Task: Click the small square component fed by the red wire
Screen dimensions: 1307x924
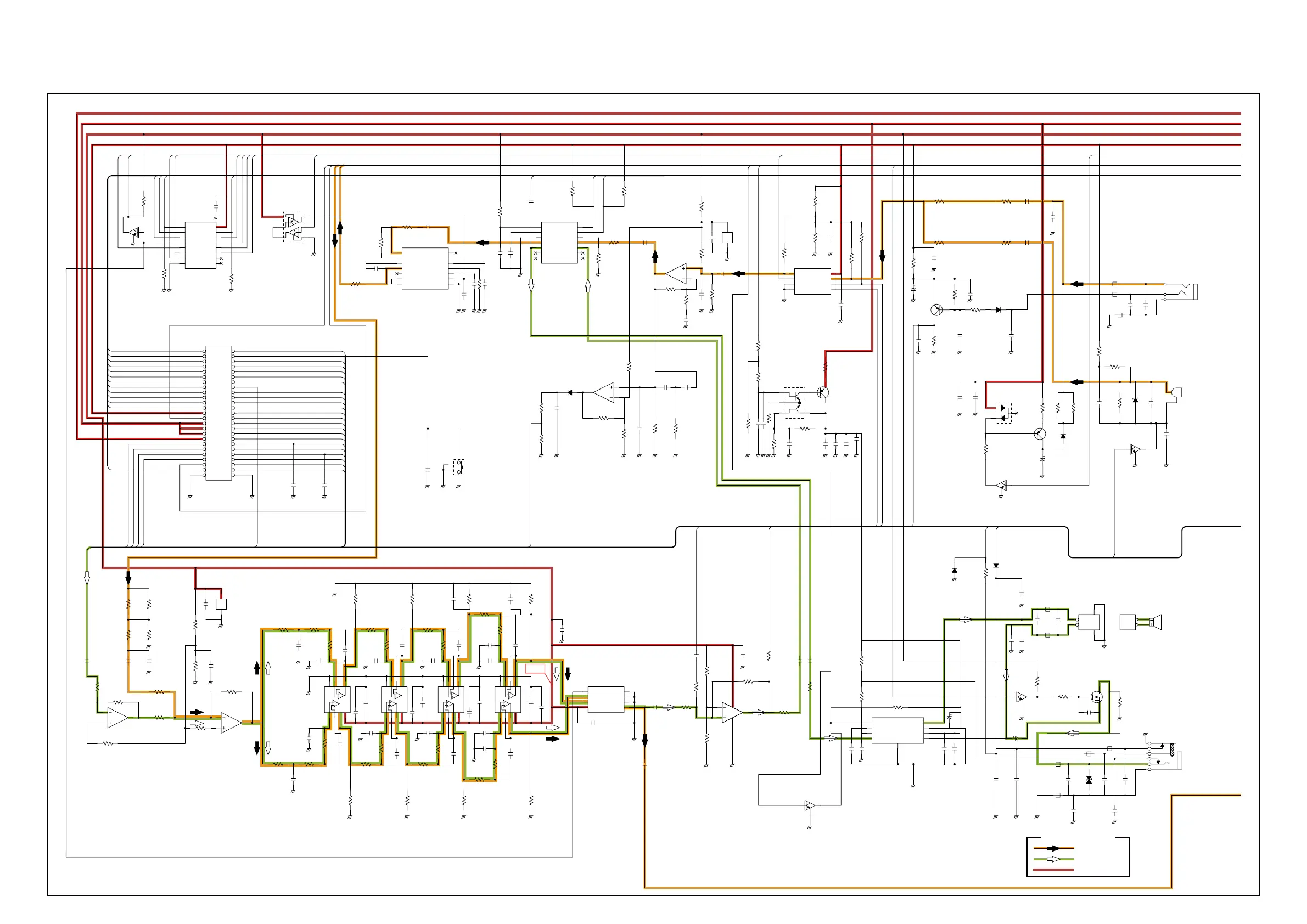Action: click(x=221, y=604)
